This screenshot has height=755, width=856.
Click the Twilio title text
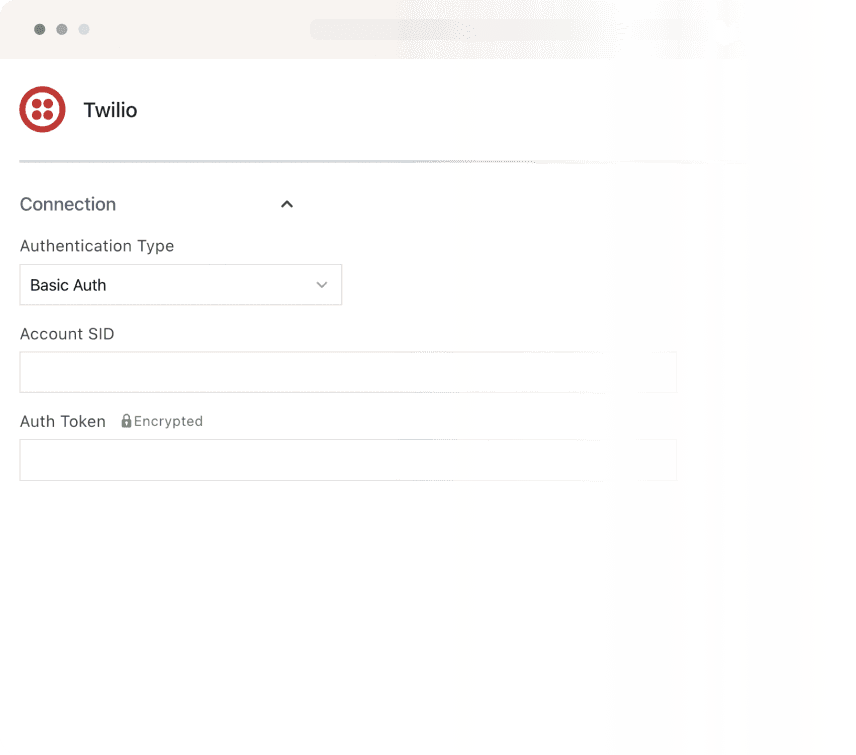pyautogui.click(x=110, y=110)
